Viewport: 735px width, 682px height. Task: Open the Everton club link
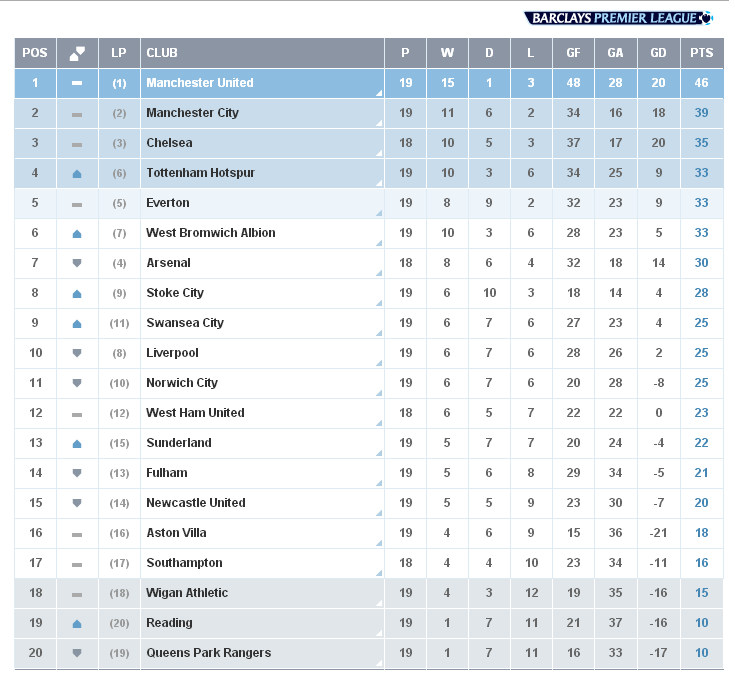tap(168, 203)
